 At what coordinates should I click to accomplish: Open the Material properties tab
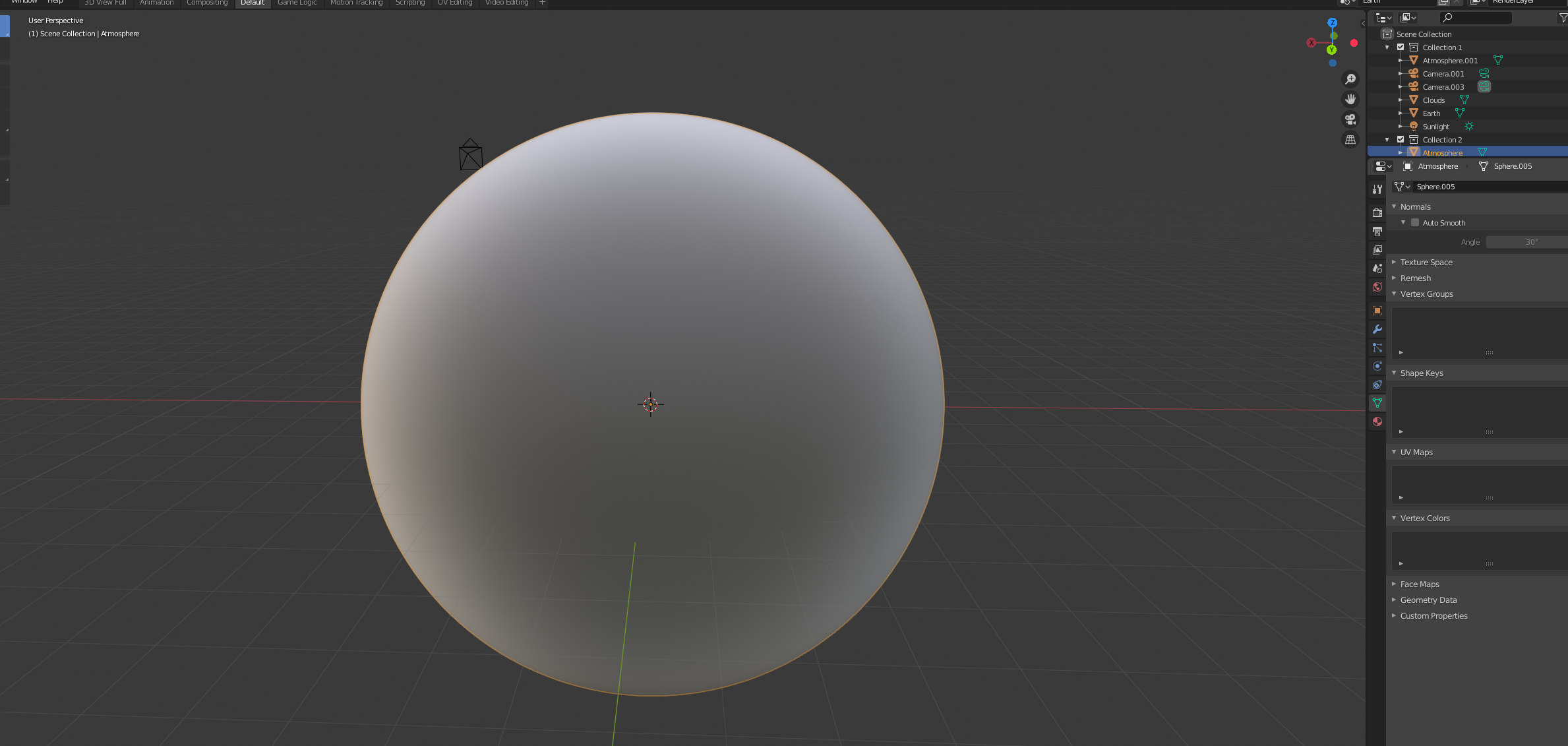[x=1377, y=421]
